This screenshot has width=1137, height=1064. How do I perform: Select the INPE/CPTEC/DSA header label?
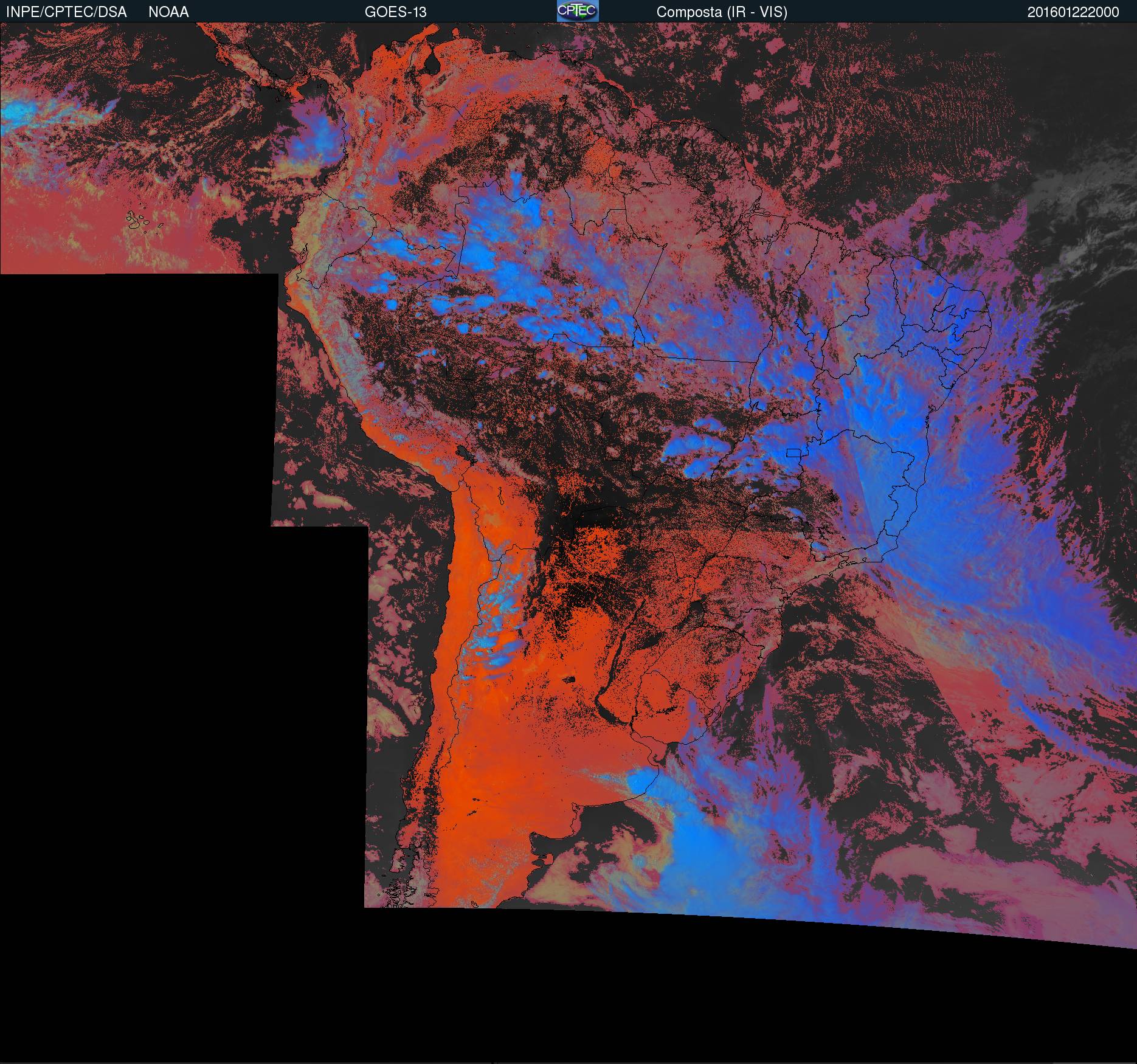point(66,12)
